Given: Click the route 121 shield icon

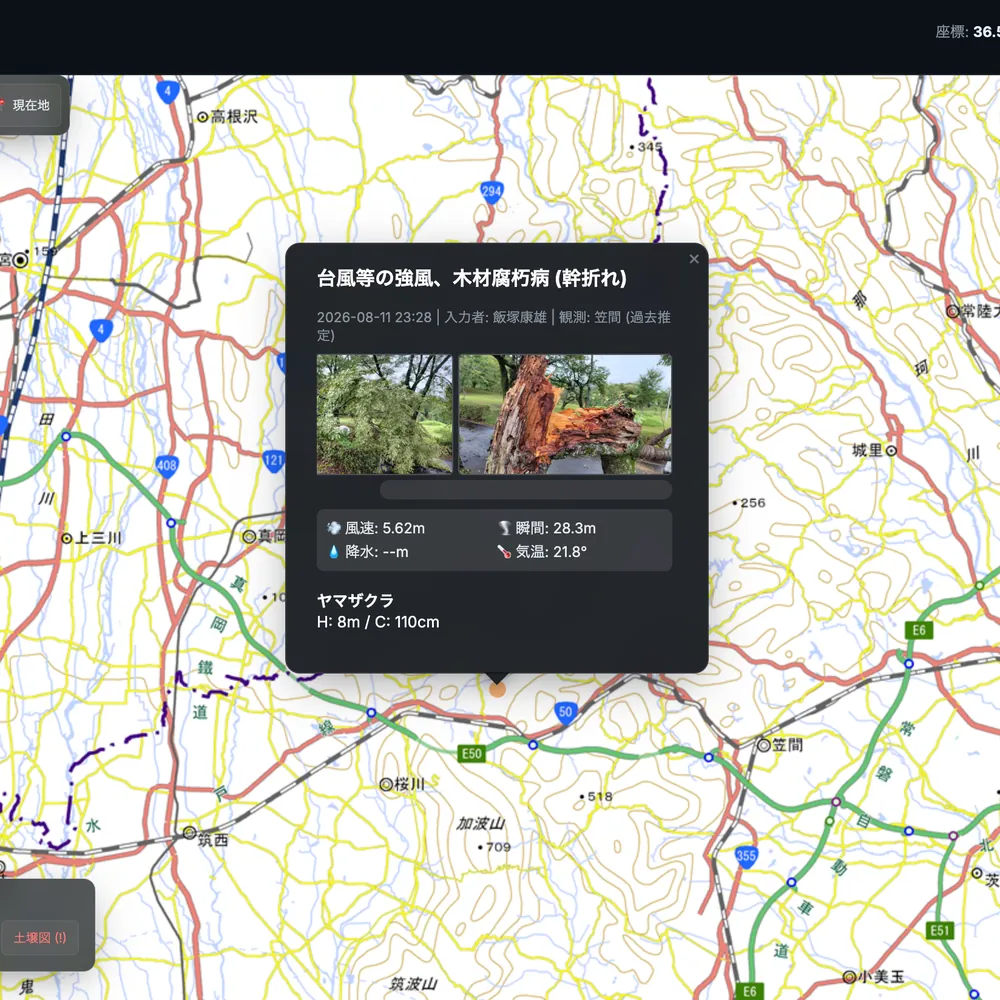Looking at the screenshot, I should [x=274, y=461].
